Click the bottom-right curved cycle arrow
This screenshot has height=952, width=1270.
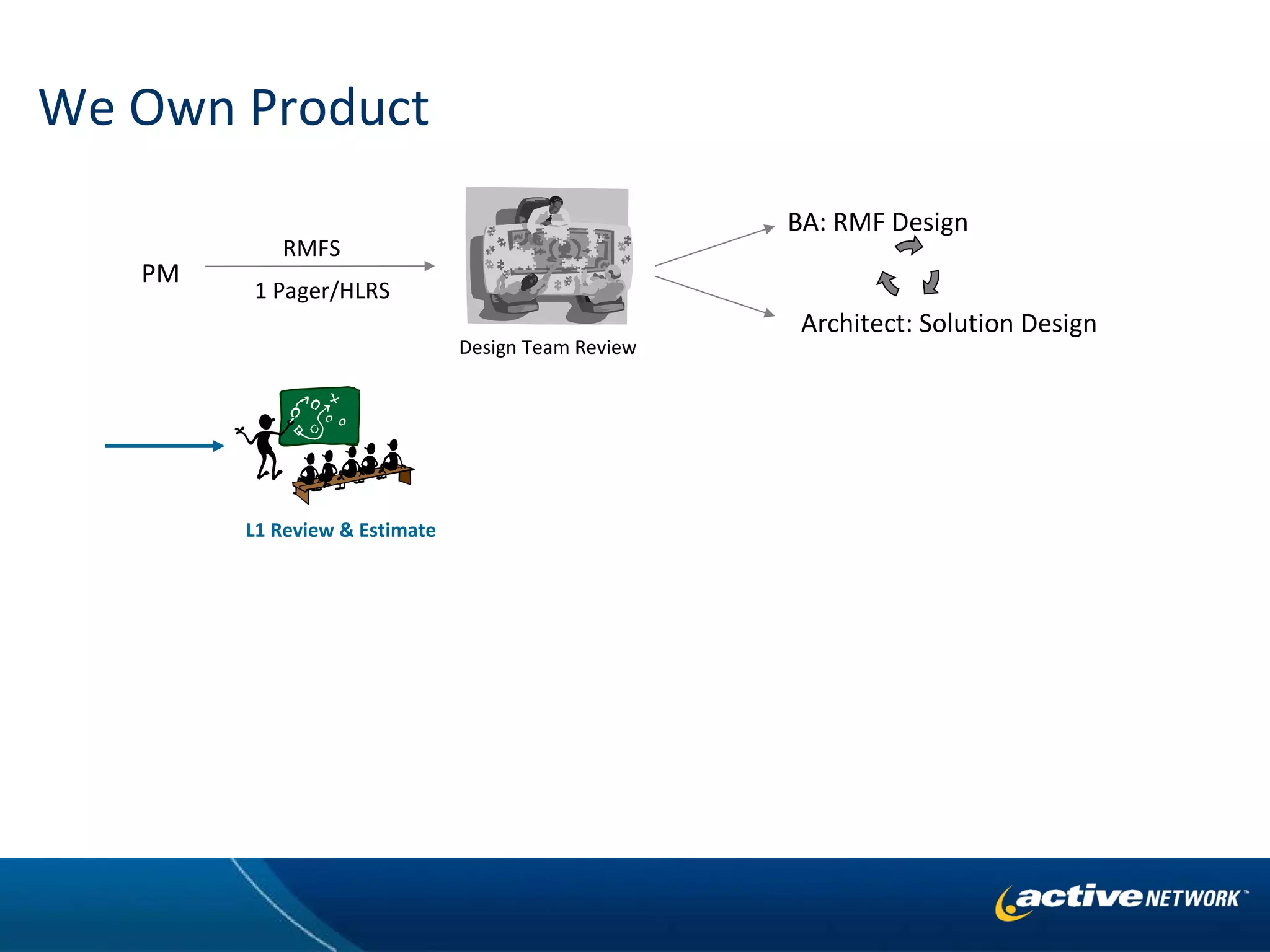click(931, 282)
